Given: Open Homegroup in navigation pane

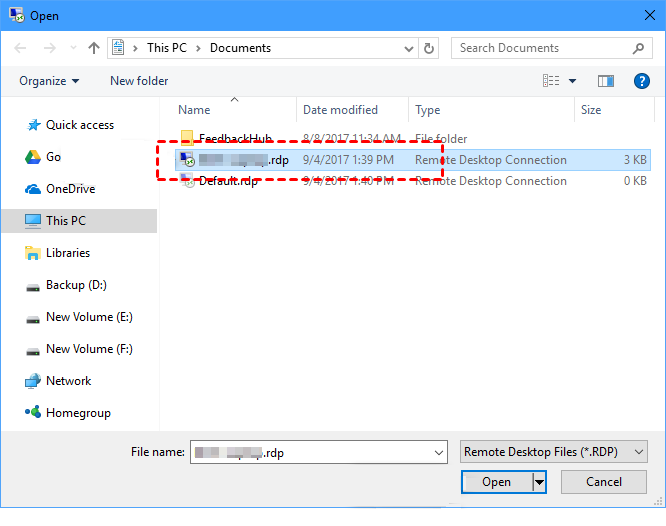Looking at the screenshot, I should [78, 413].
